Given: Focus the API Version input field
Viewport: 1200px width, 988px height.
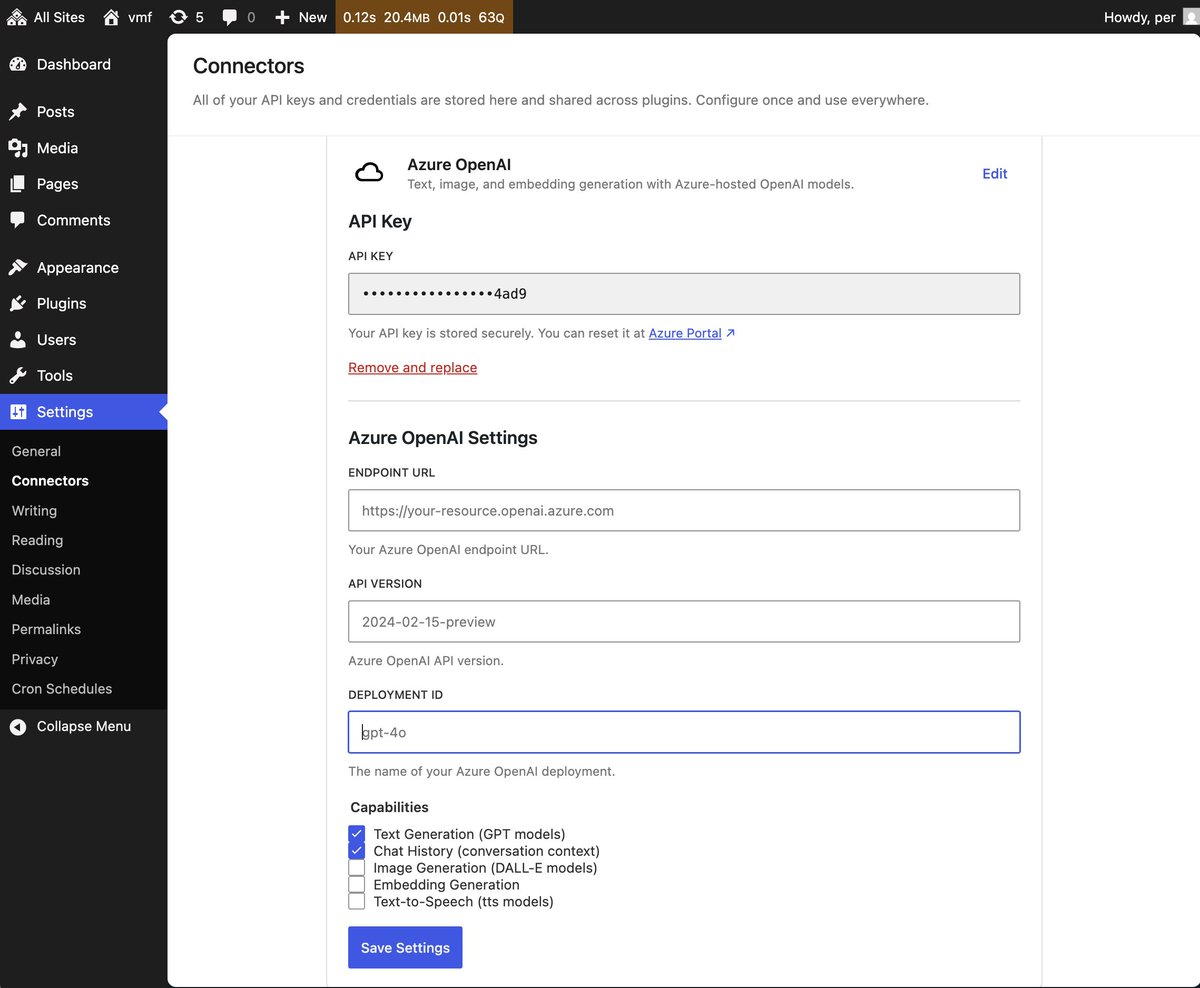Looking at the screenshot, I should coord(684,621).
